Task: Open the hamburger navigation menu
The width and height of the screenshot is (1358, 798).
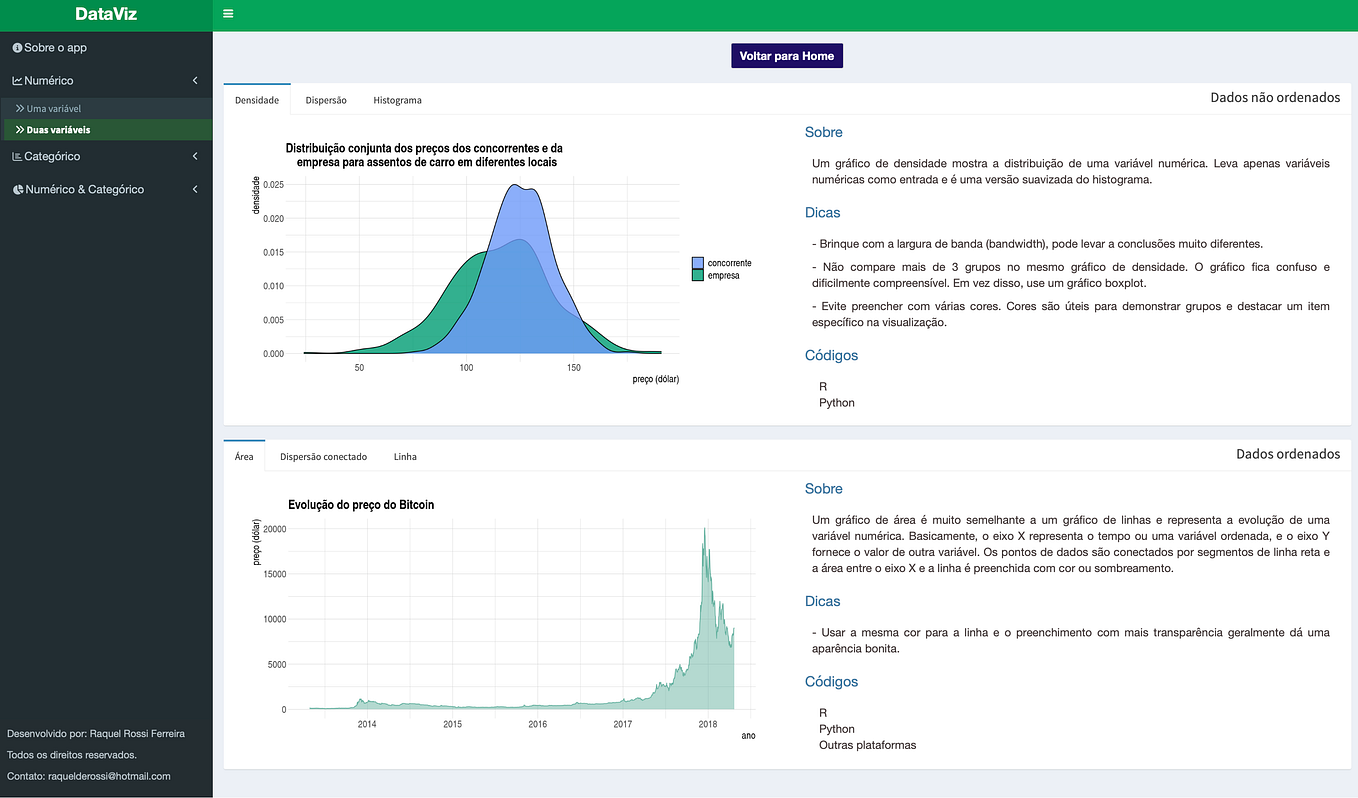Action: (x=228, y=14)
